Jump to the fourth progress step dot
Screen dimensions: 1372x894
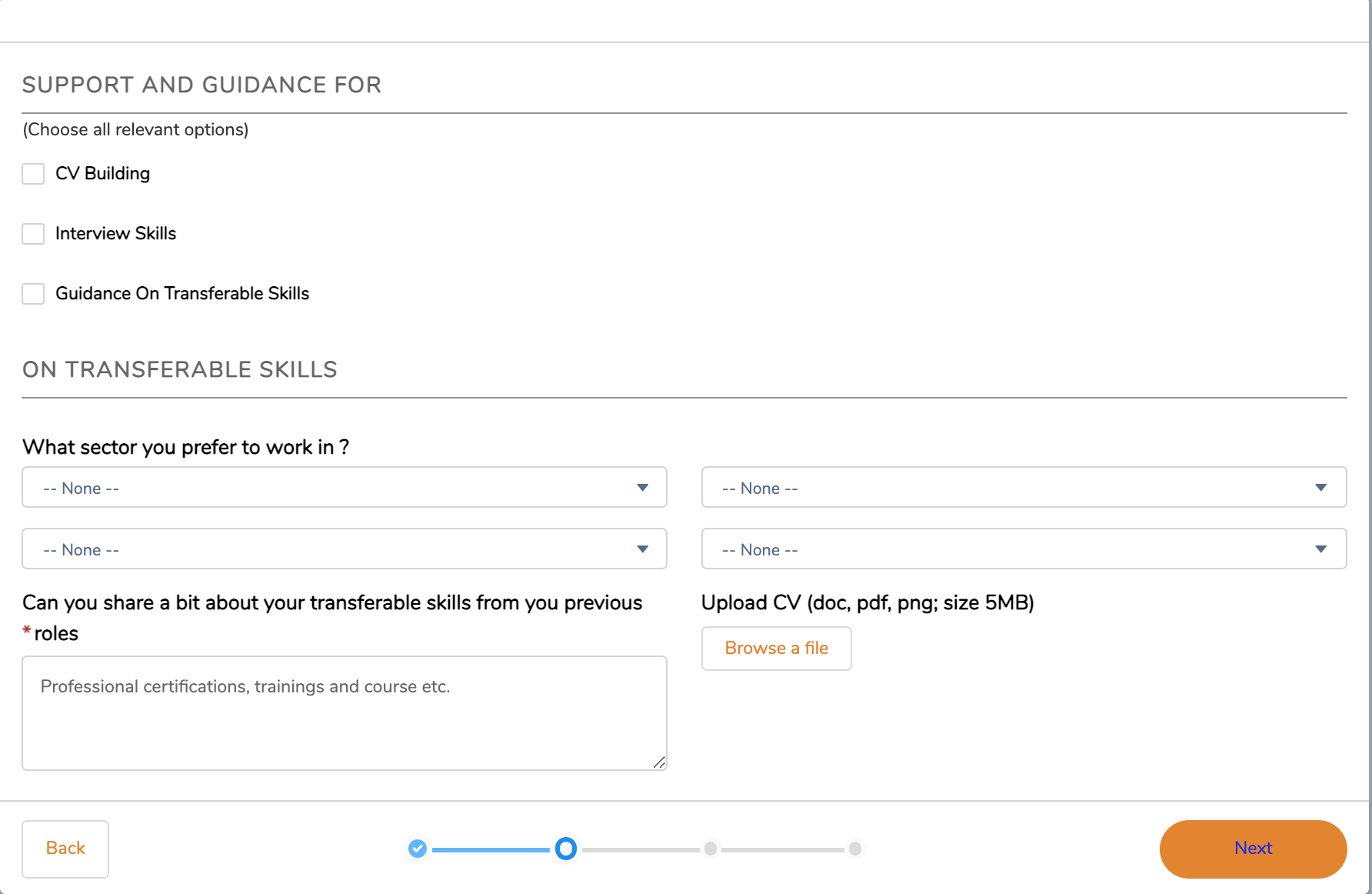(855, 849)
